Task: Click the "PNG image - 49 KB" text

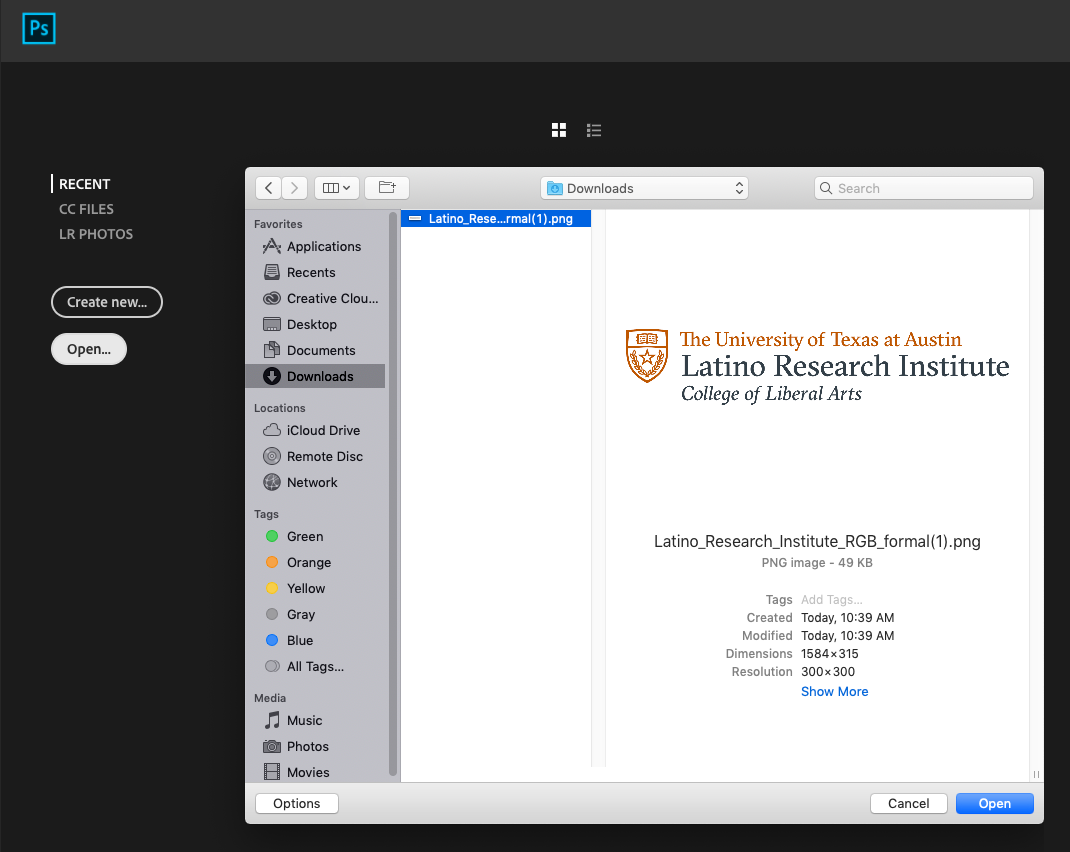Action: 818,563
